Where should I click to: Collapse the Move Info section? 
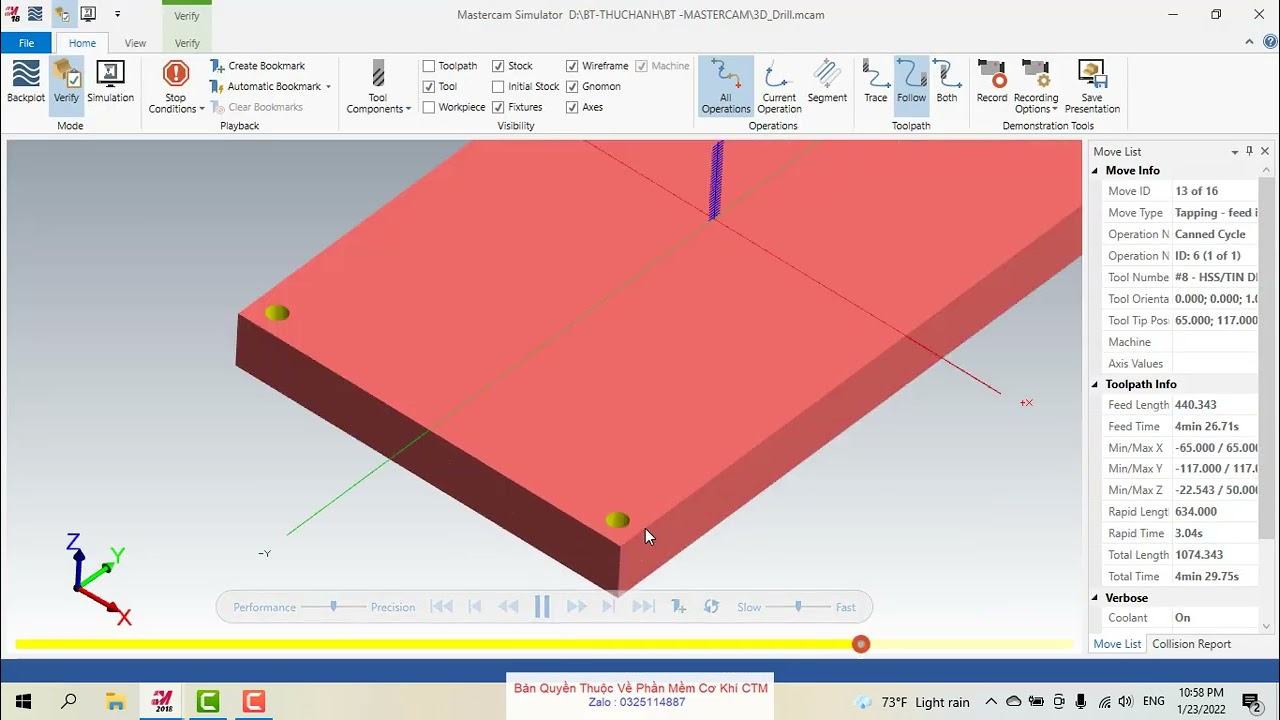1097,171
